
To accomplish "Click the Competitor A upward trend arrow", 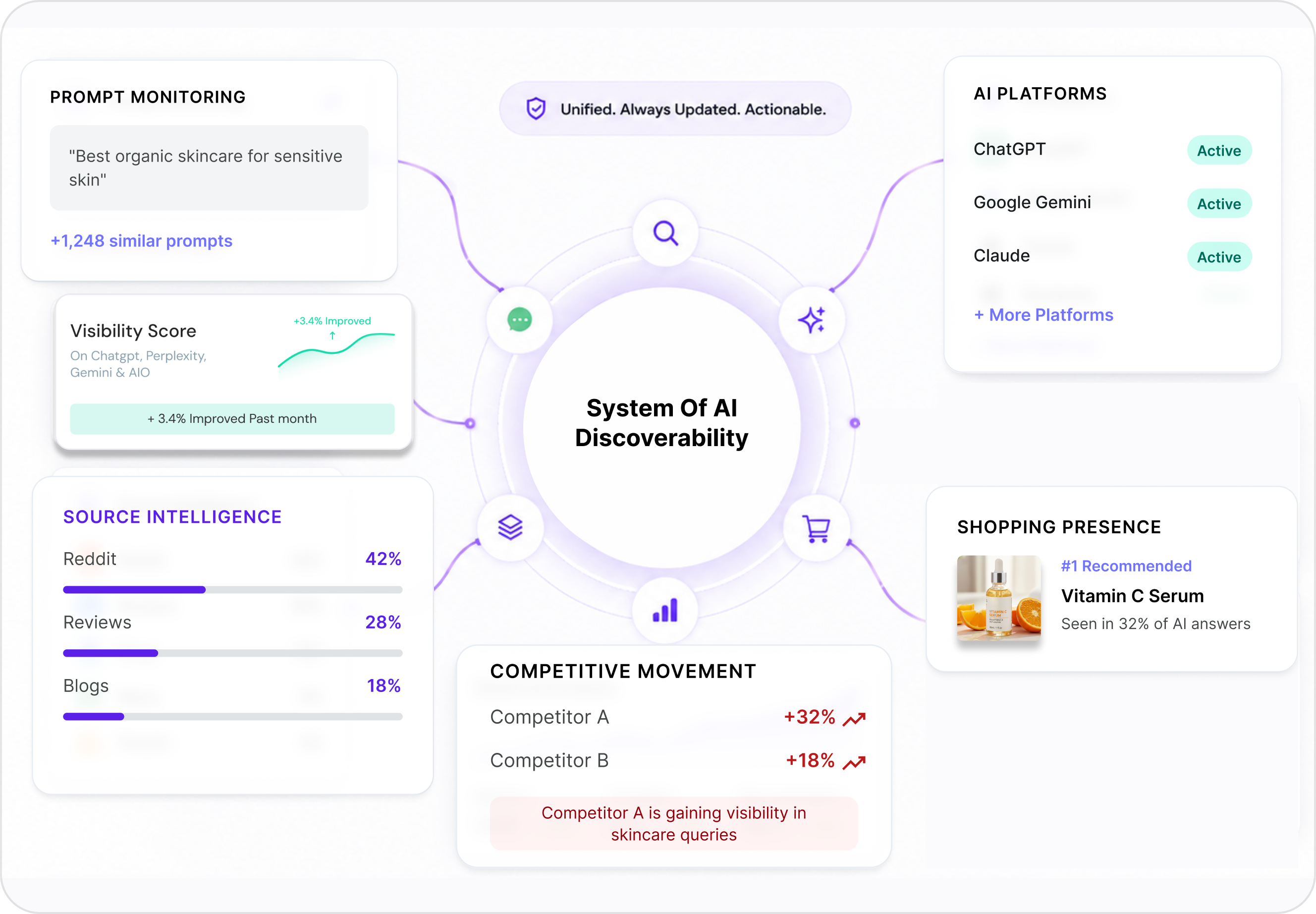I will click(854, 719).
